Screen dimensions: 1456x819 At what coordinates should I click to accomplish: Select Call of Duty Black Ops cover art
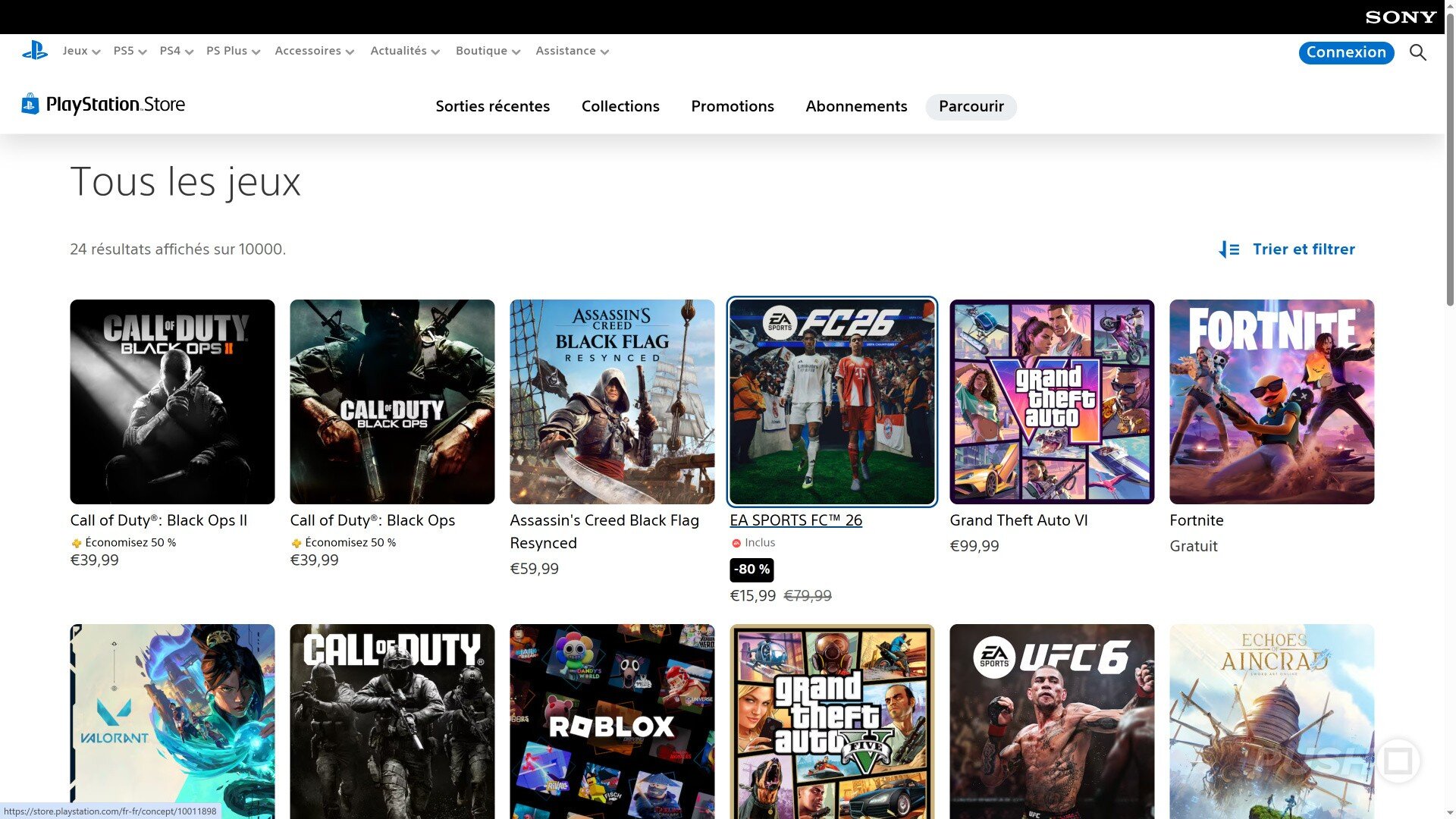click(392, 402)
